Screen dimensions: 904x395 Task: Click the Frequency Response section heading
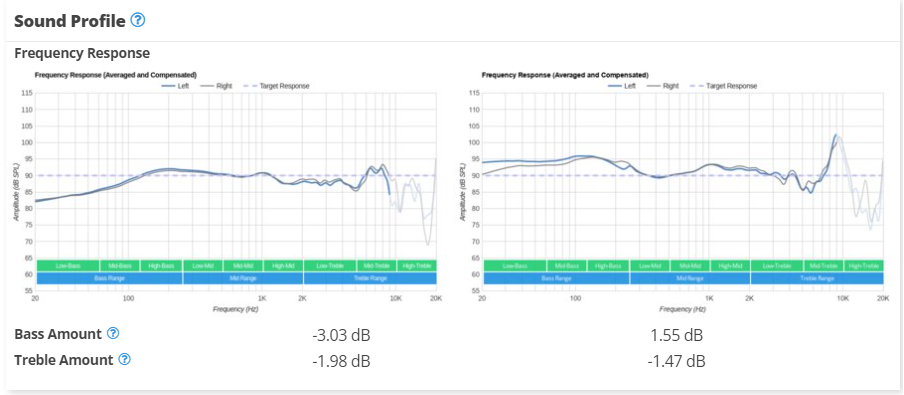pyautogui.click(x=82, y=54)
